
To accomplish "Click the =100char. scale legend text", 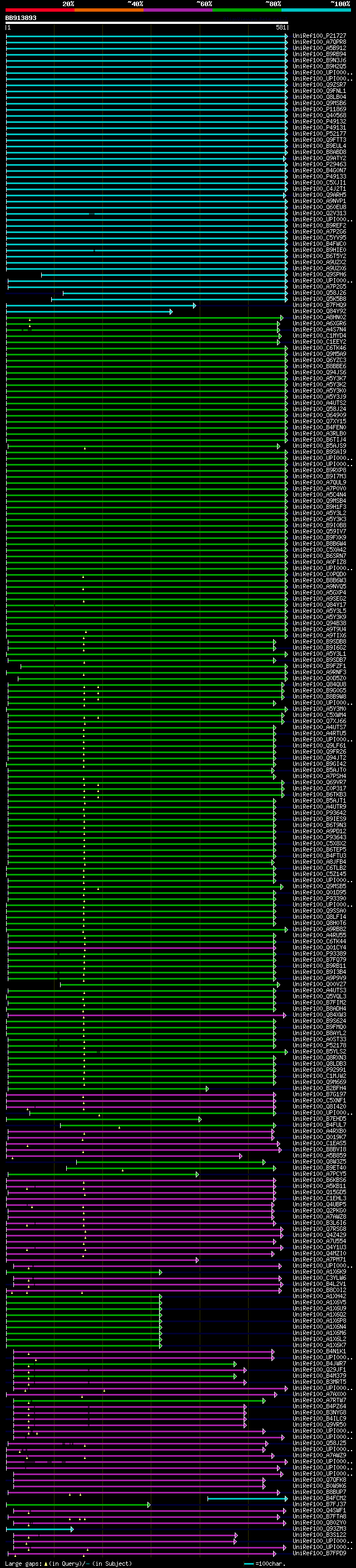I will coord(271,1564).
